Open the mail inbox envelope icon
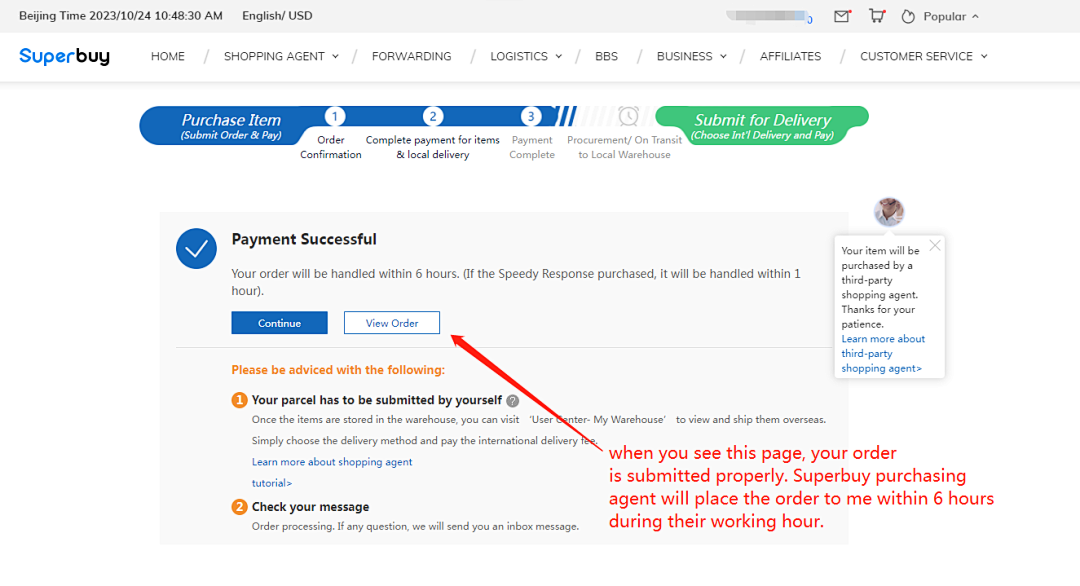Screen dimensions: 1080x586 842,16
